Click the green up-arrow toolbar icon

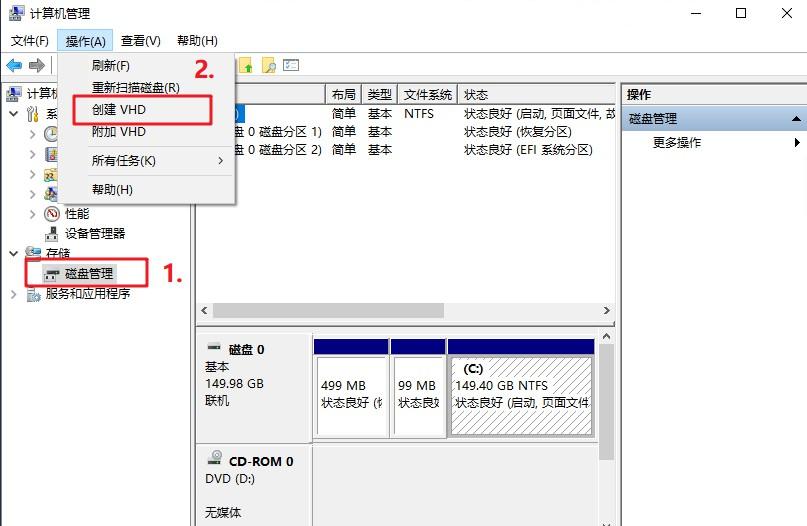point(246,65)
